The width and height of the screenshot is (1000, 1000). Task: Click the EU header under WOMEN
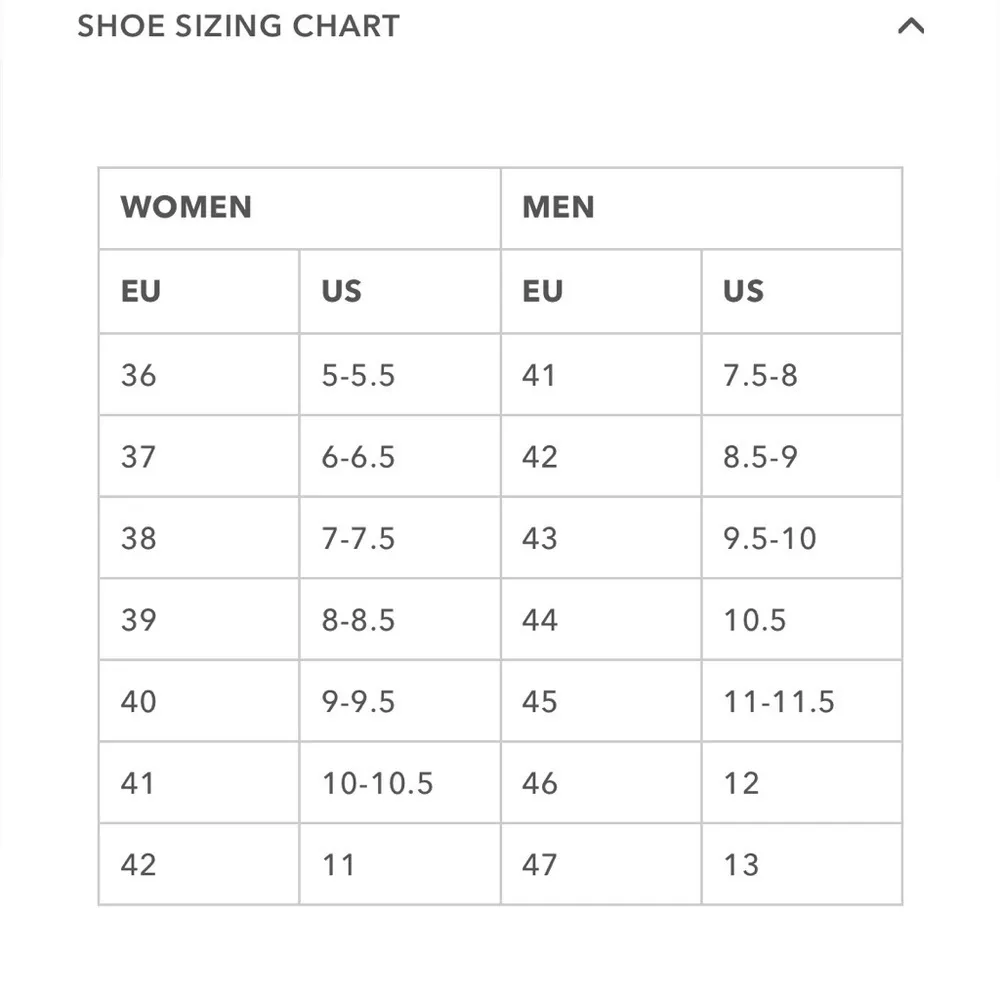click(x=141, y=291)
